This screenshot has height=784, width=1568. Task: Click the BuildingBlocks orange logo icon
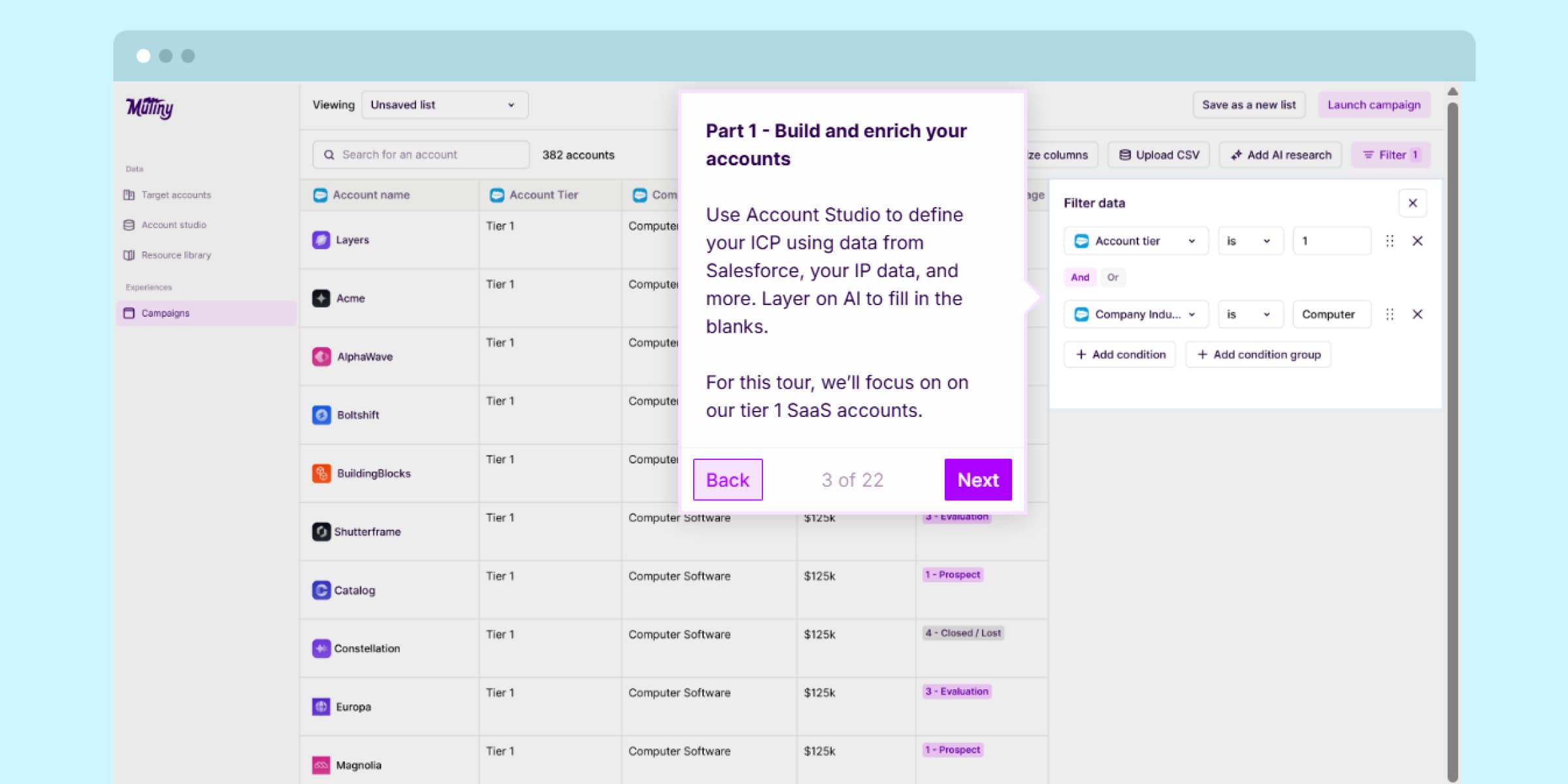point(321,473)
